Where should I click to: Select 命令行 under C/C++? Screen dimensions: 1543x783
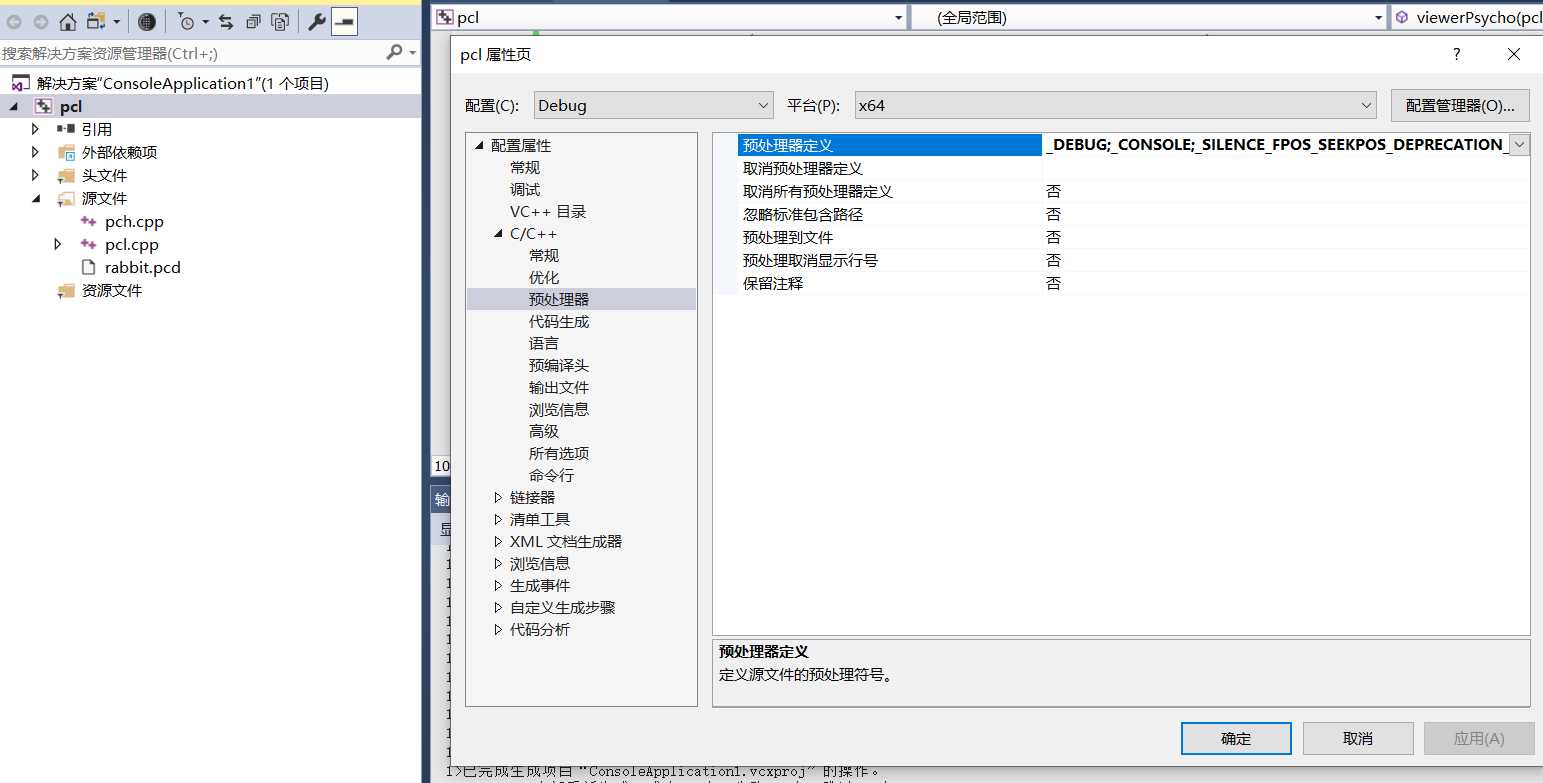pyautogui.click(x=551, y=475)
